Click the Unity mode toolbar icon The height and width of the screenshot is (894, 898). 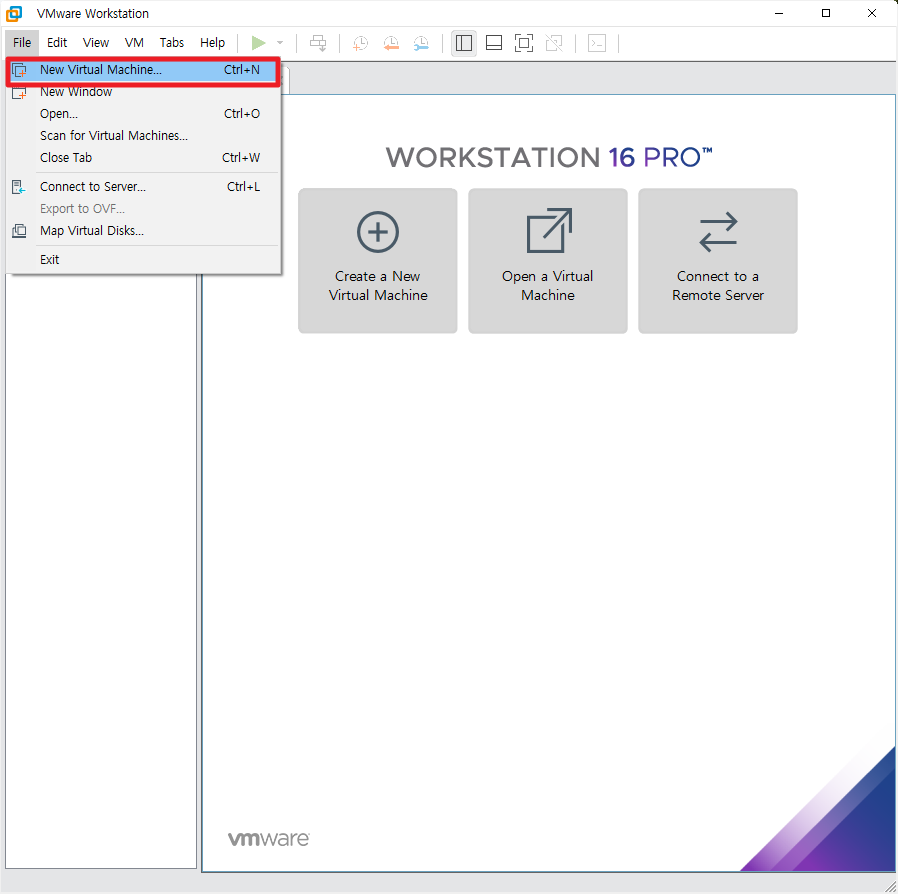[554, 43]
